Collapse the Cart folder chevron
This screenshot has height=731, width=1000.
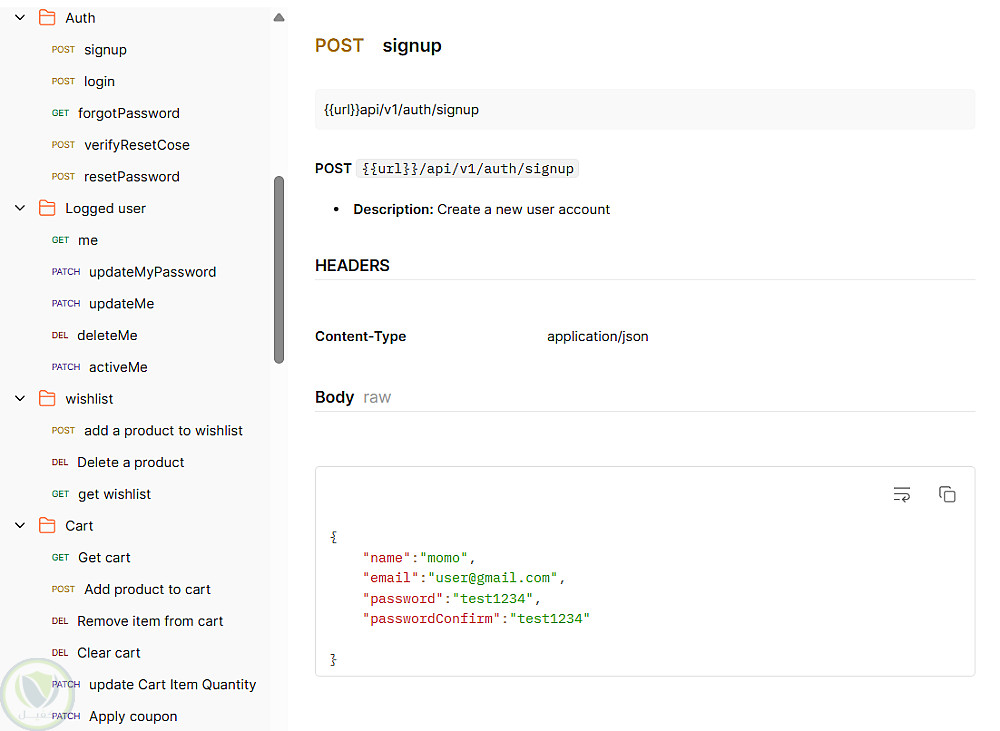(x=20, y=526)
